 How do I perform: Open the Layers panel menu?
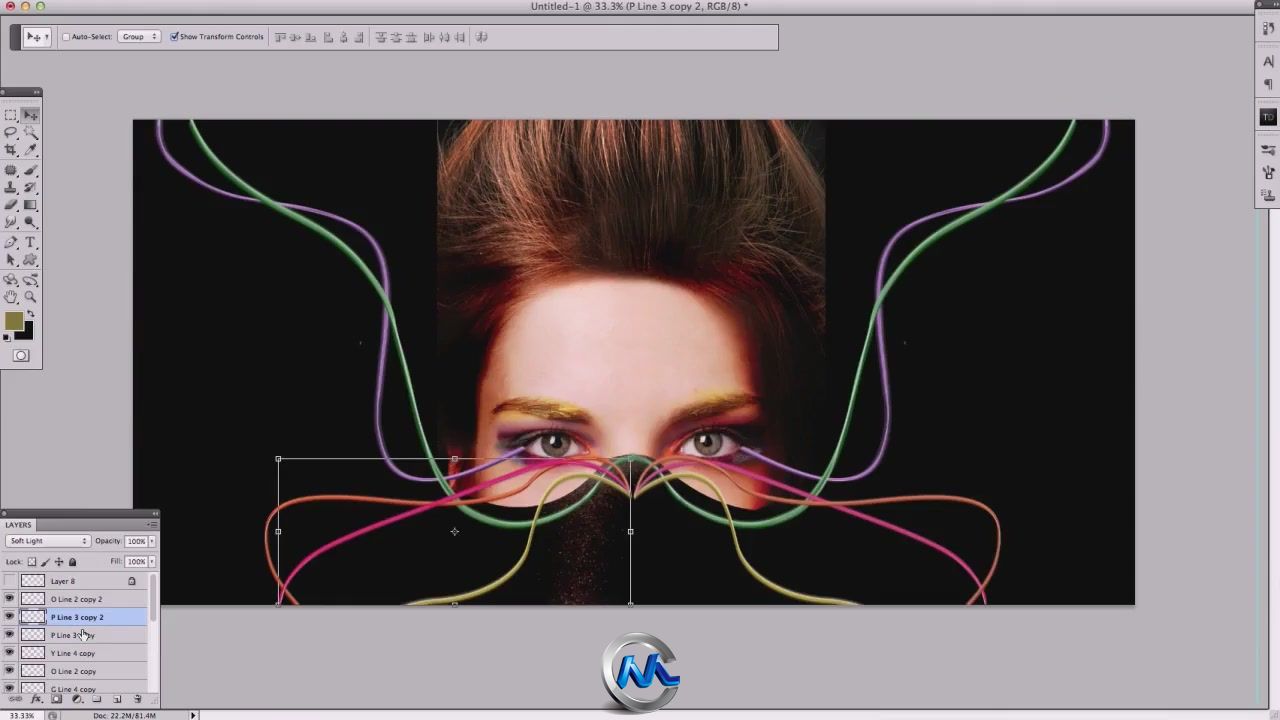click(x=152, y=524)
